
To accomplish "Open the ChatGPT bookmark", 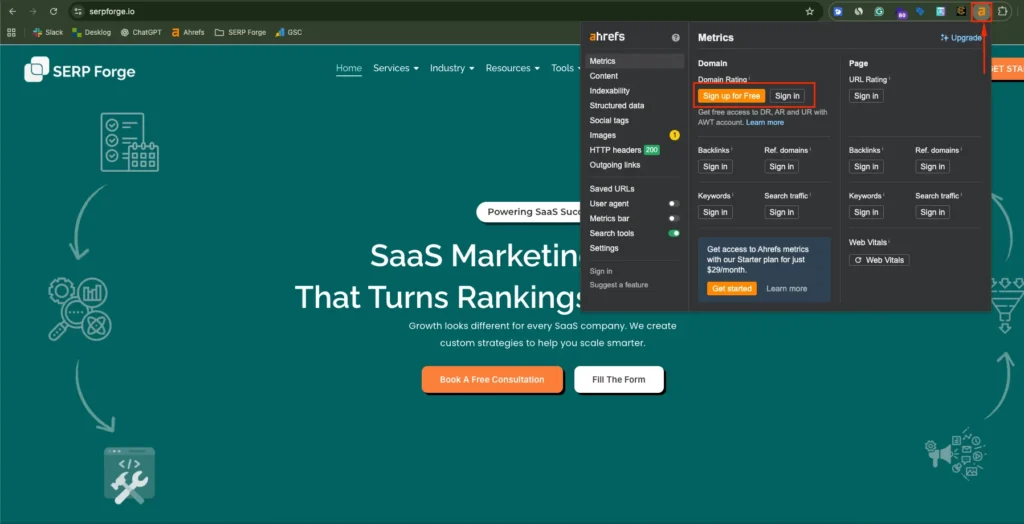I will tap(141, 32).
